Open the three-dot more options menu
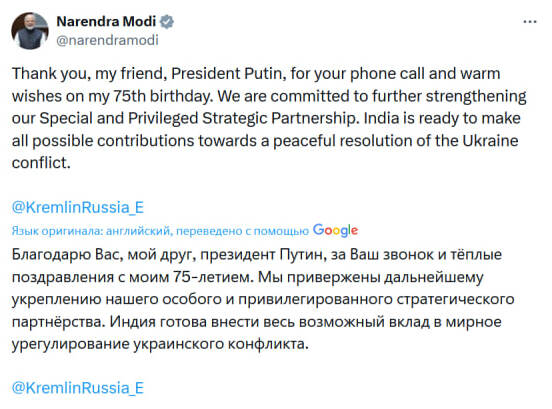The height and width of the screenshot is (409, 552). [x=530, y=22]
